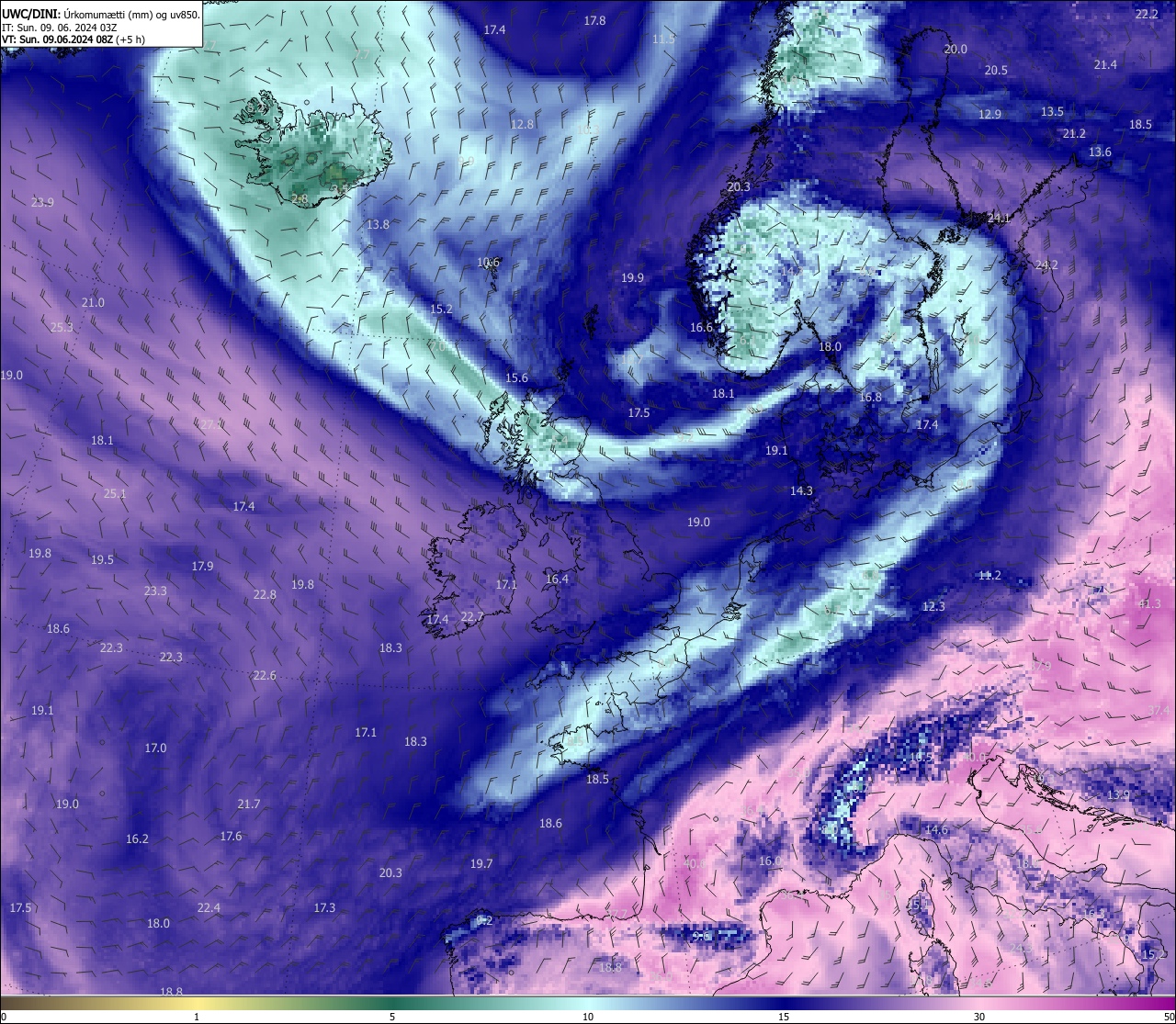Click the 22.8 value label
Image resolution: width=1176 pixels, height=1024 pixels.
pyautogui.click(x=265, y=594)
